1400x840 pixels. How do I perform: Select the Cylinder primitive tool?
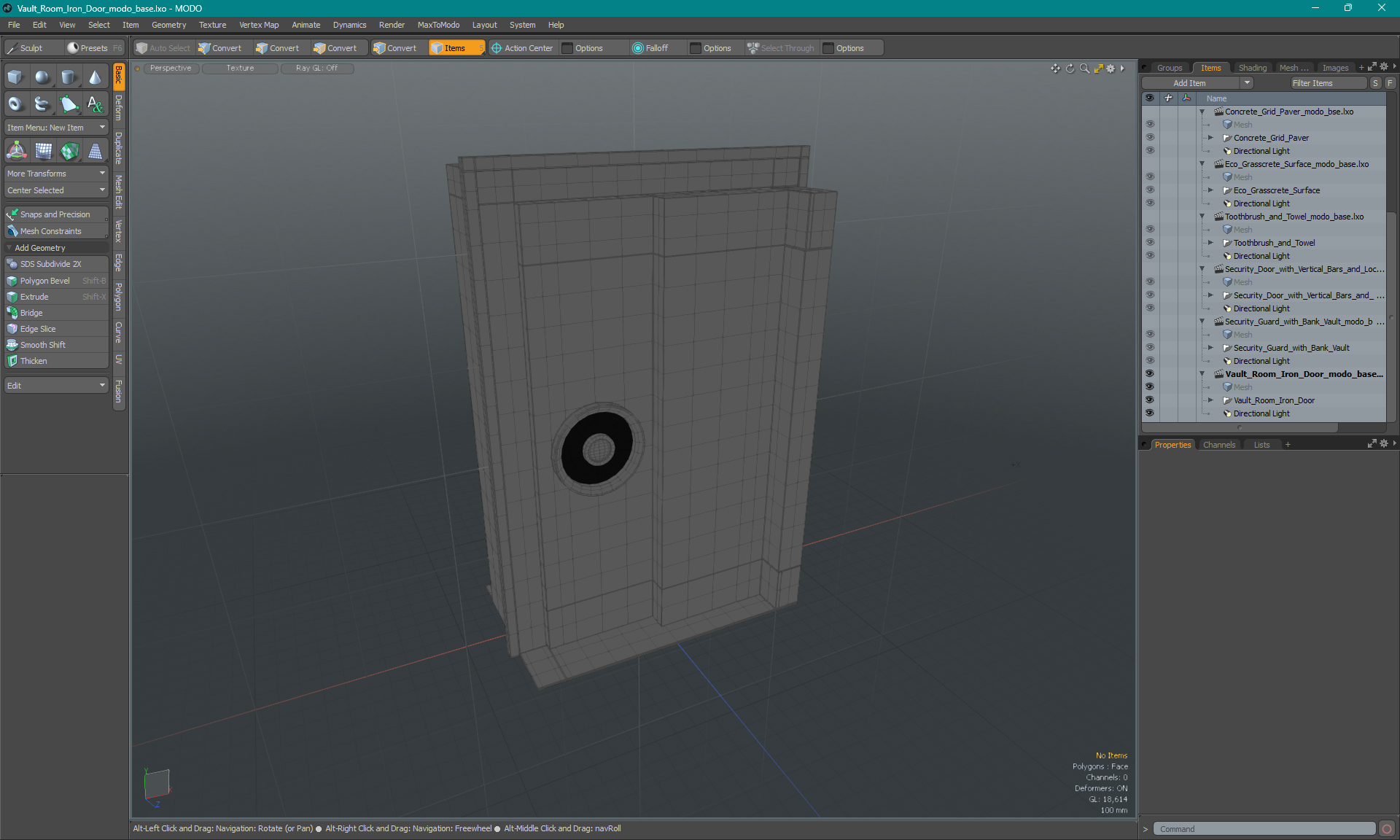click(69, 77)
